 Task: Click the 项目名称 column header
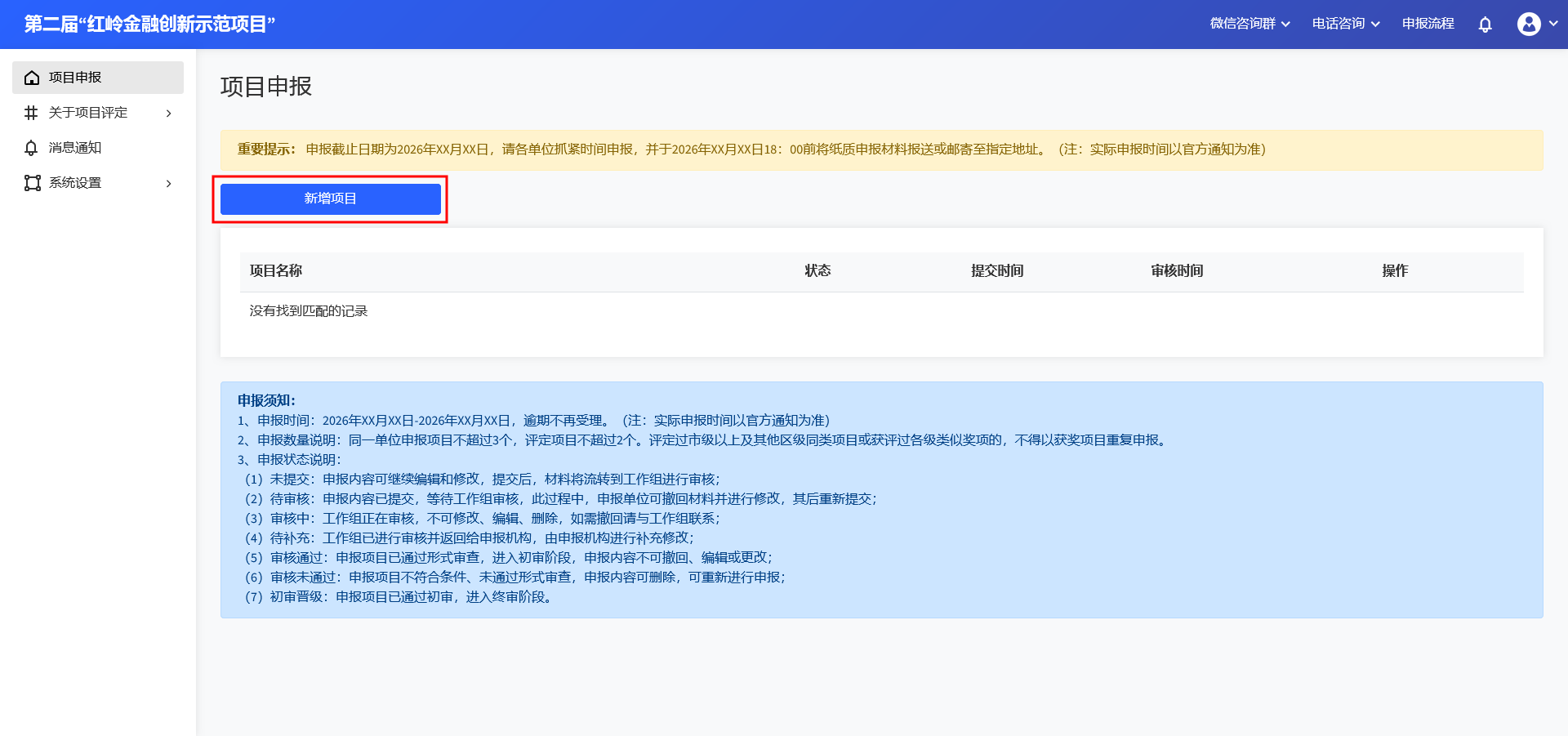click(276, 271)
